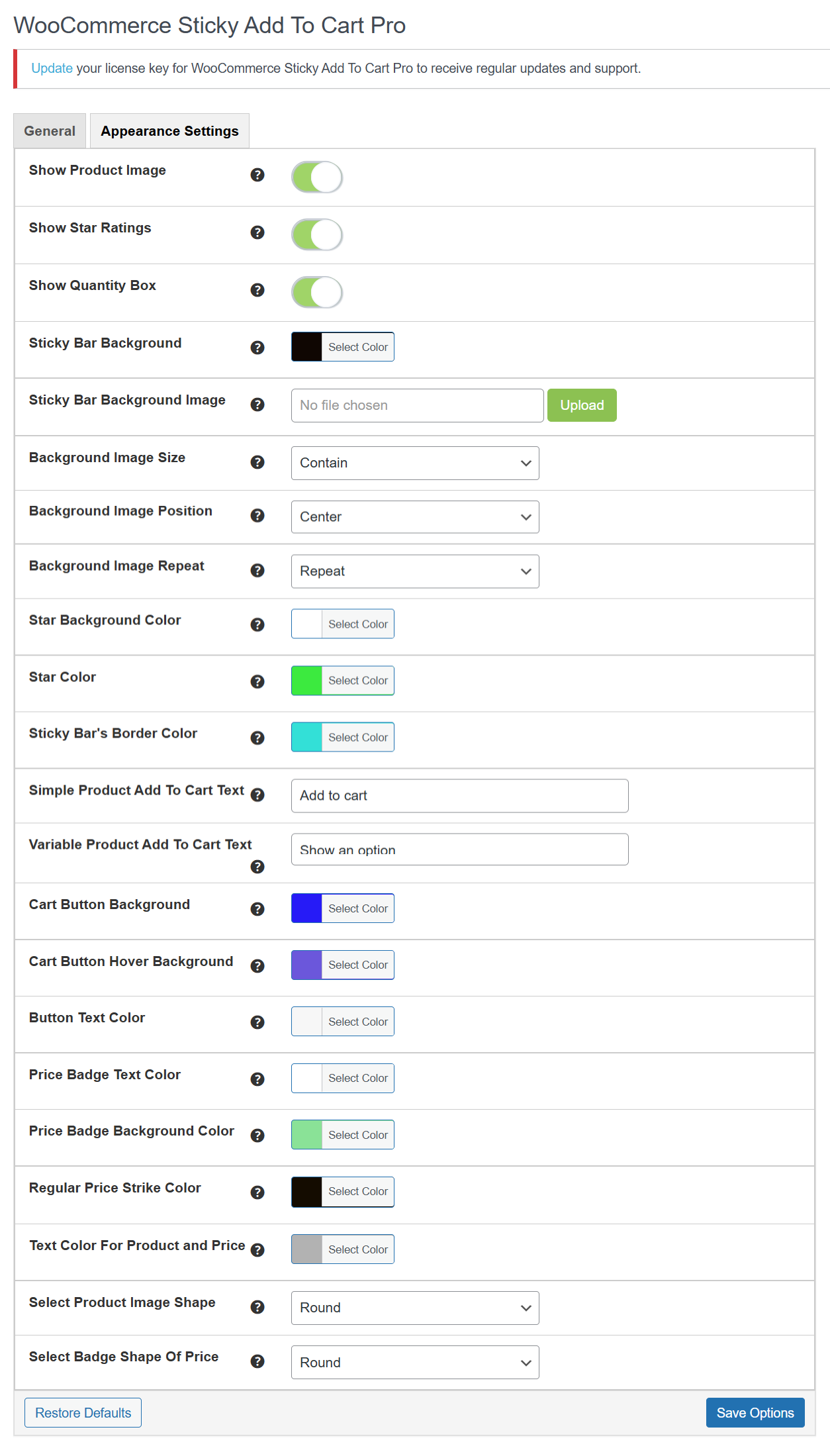Click help icon for Sticky Bar Background Image
The width and height of the screenshot is (830, 1456).
[257, 405]
